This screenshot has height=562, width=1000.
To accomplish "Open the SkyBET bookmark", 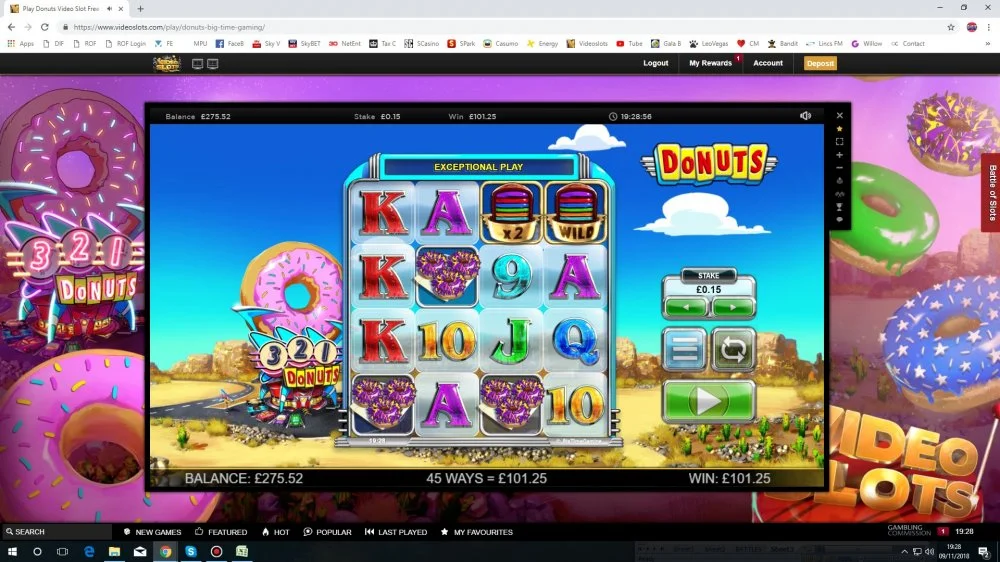I will click(x=304, y=43).
